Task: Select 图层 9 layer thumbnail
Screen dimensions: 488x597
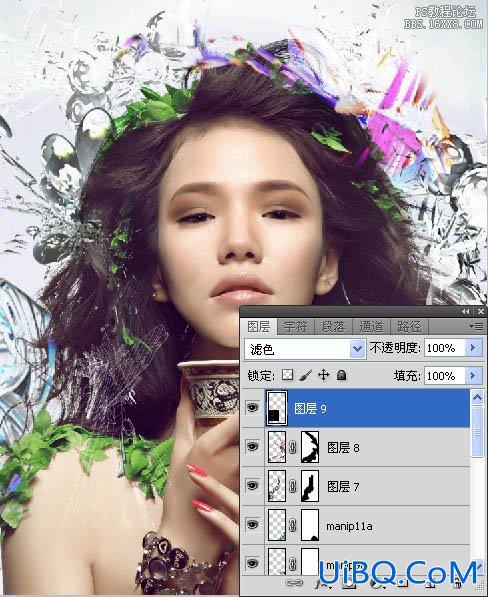Action: pos(277,408)
